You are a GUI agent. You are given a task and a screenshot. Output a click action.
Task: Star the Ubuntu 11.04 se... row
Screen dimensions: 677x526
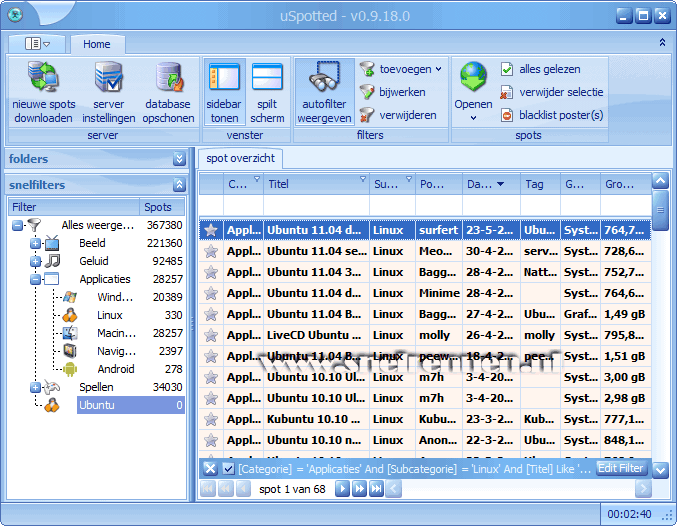pos(211,251)
